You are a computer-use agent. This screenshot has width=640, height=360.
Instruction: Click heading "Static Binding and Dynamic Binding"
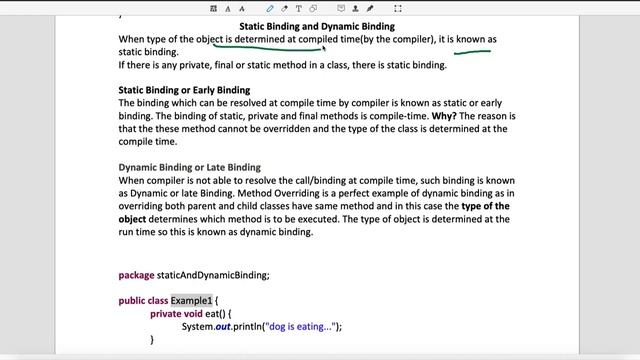pos(317,27)
